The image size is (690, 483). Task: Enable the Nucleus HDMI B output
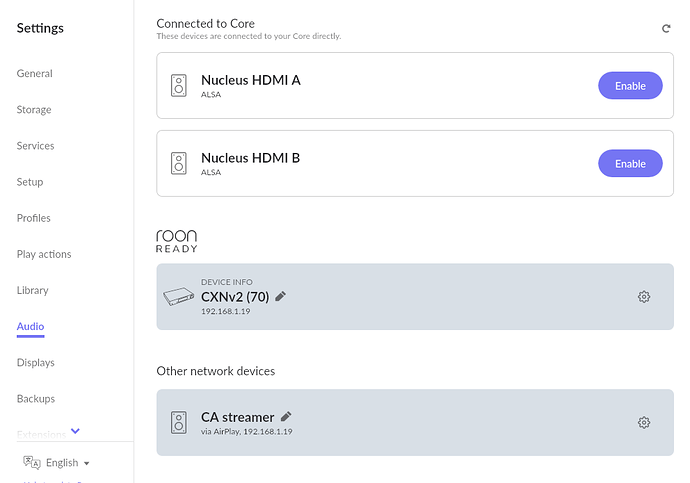point(630,164)
